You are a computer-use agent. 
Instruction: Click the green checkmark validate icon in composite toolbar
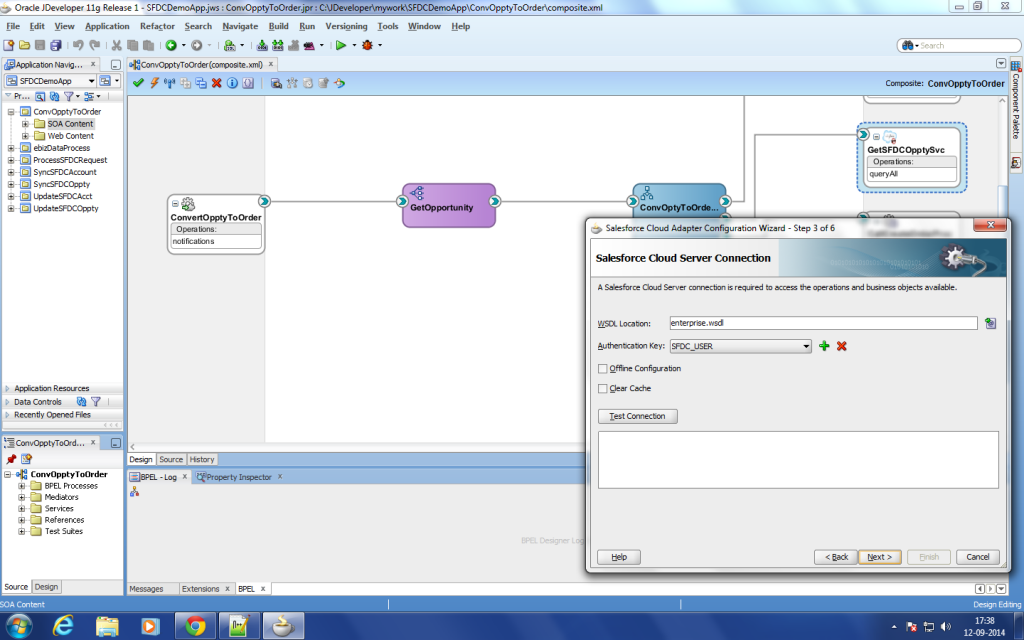pyautogui.click(x=138, y=83)
